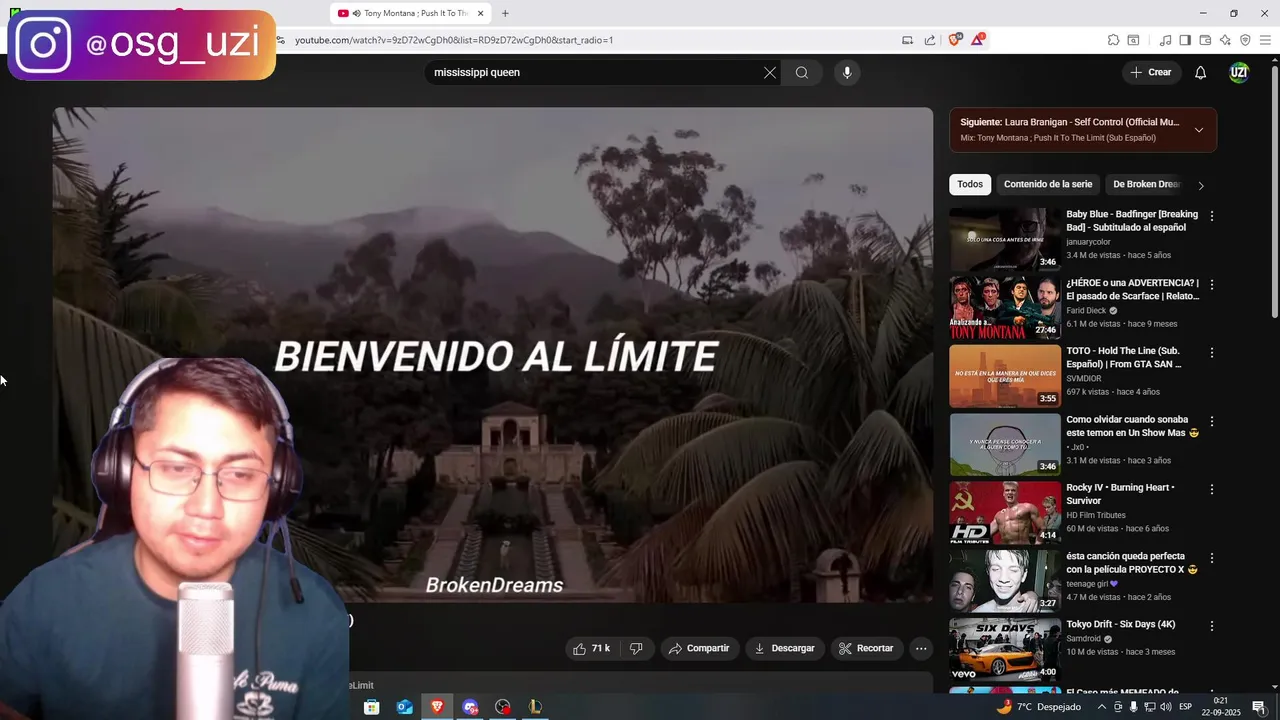Viewport: 1280px width, 720px height.
Task: Expand the Siguiente mix playlist chevron
Action: 1199,130
